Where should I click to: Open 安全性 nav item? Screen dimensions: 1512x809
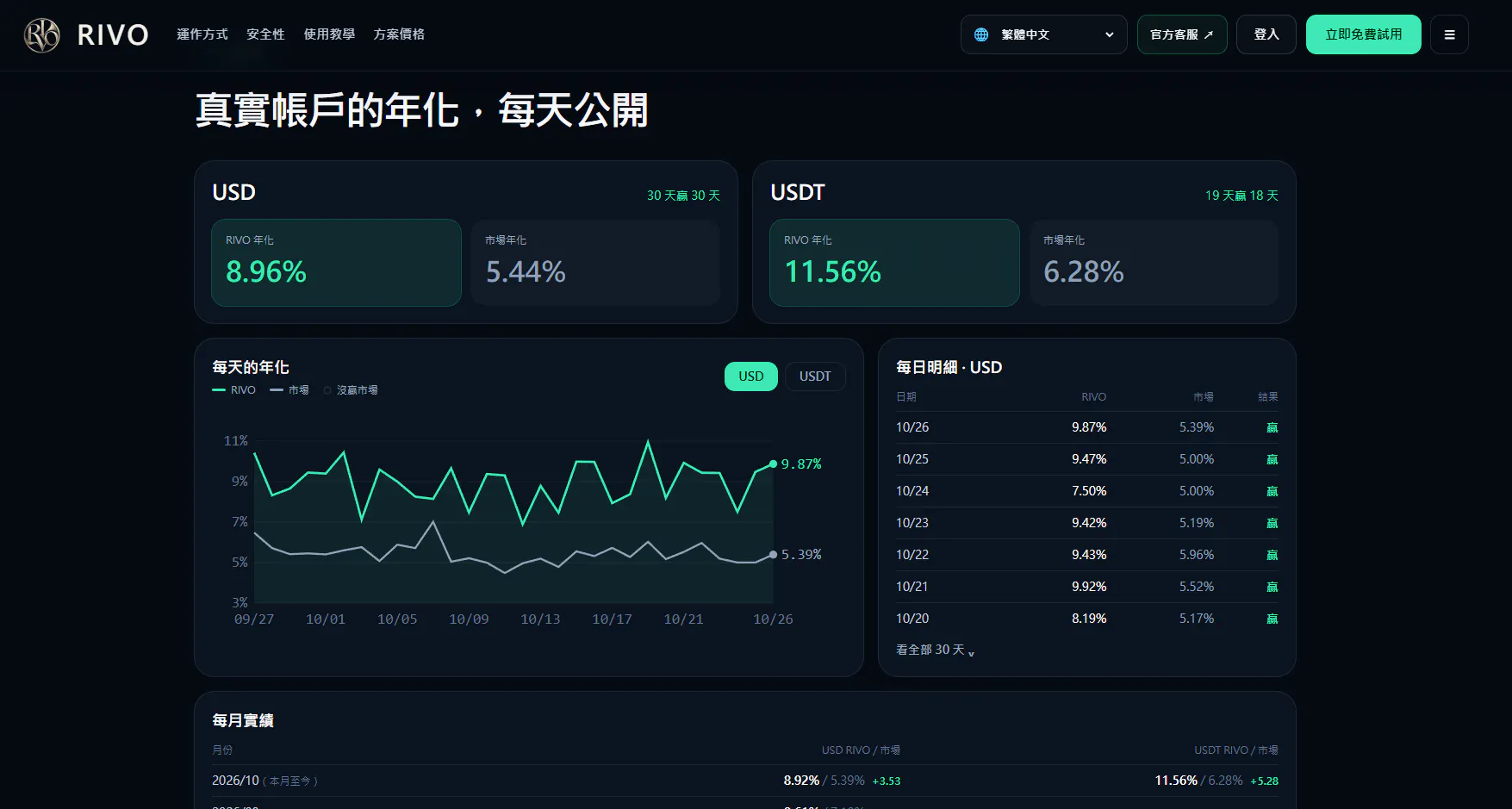tap(265, 34)
